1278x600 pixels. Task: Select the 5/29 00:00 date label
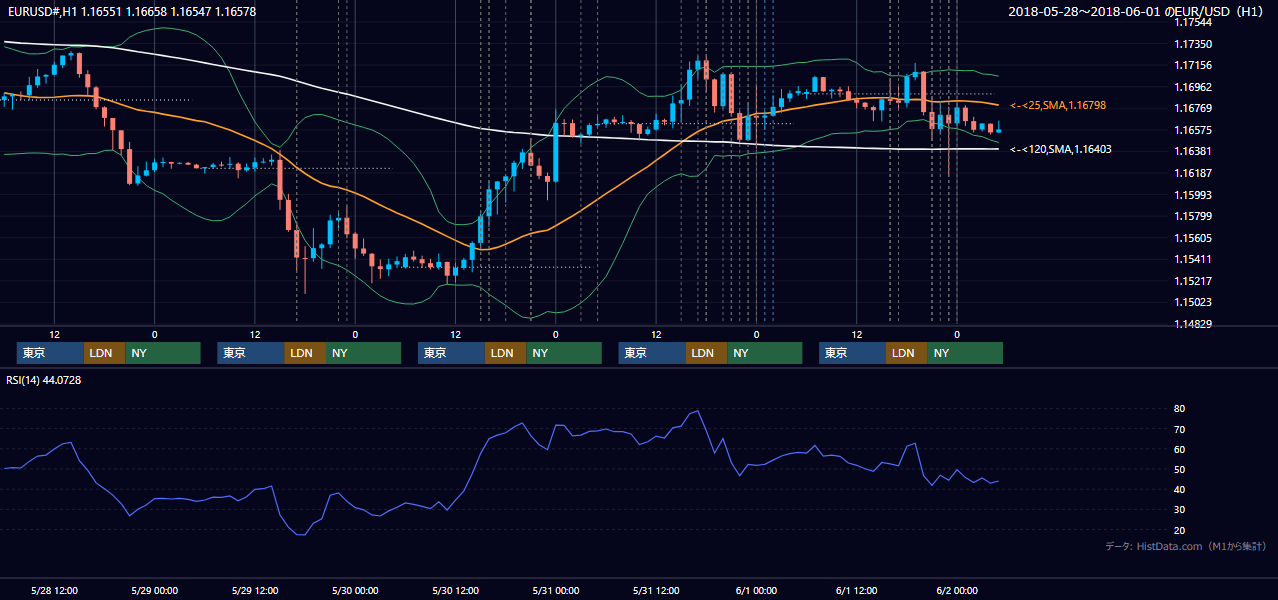click(x=154, y=590)
